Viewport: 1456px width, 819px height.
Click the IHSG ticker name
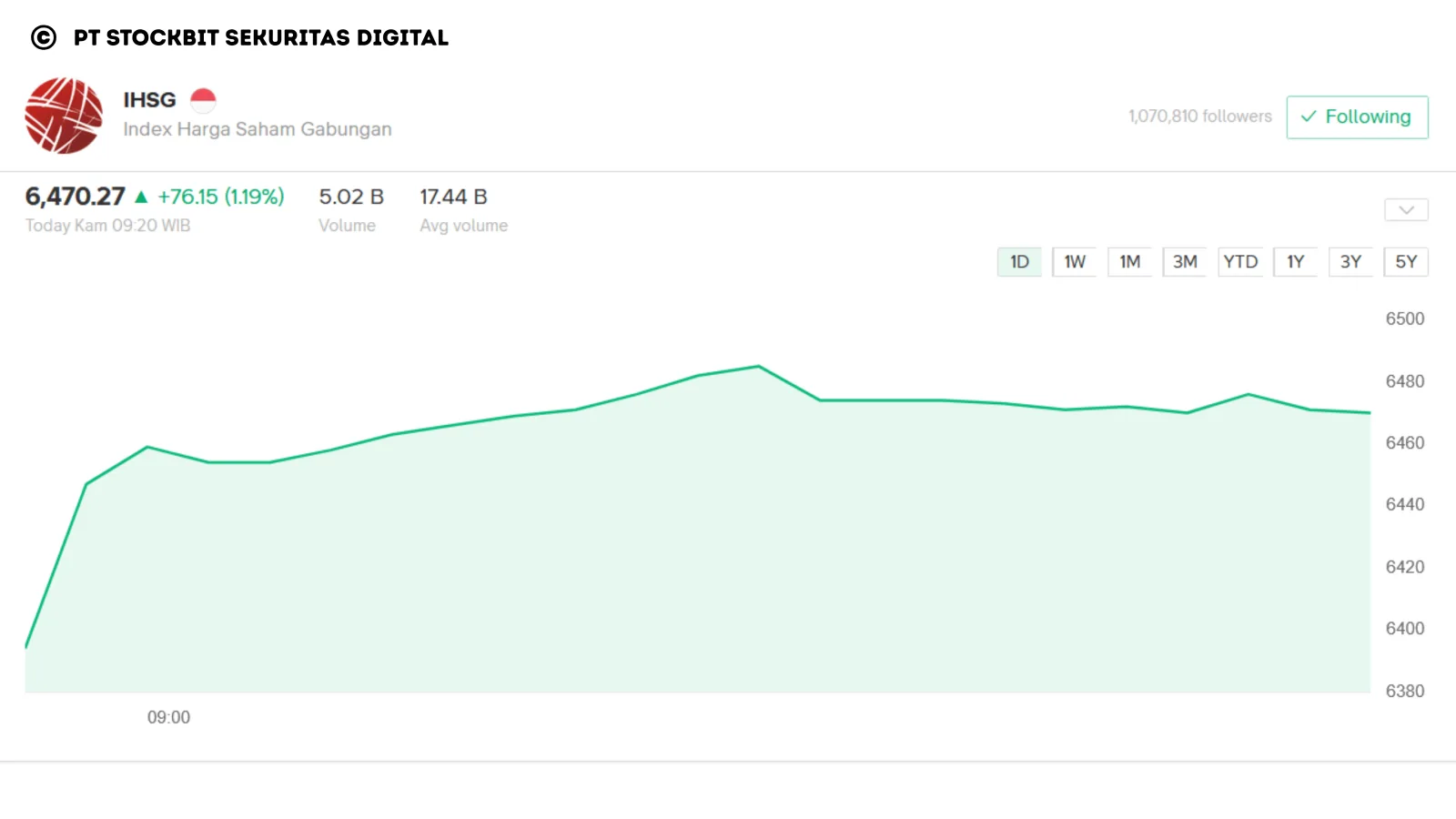[149, 100]
